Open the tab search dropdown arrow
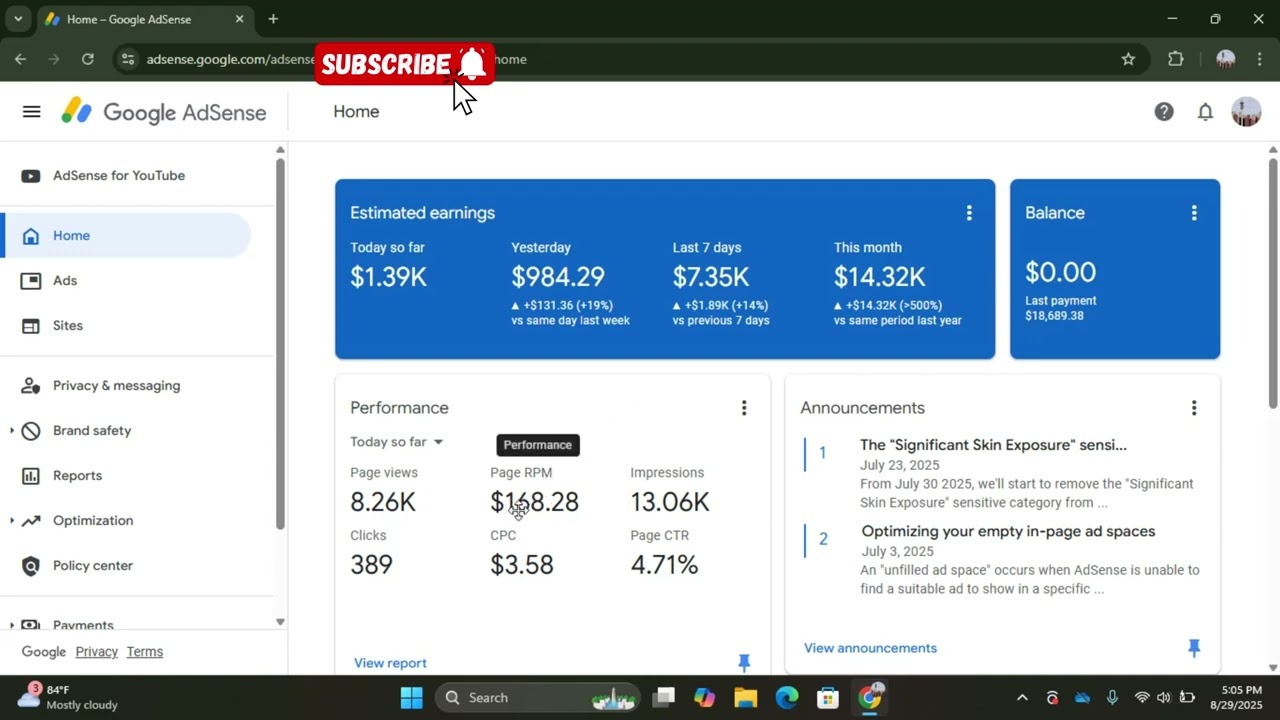The height and width of the screenshot is (720, 1280). 17,19
